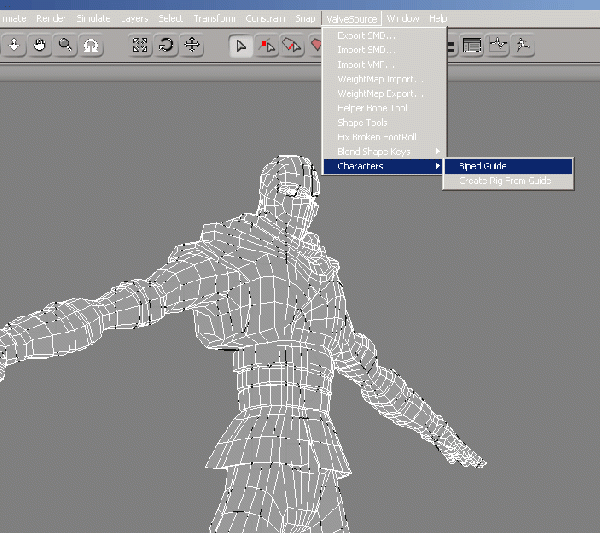Choose the scale tool with four diagonal arrows

140,46
